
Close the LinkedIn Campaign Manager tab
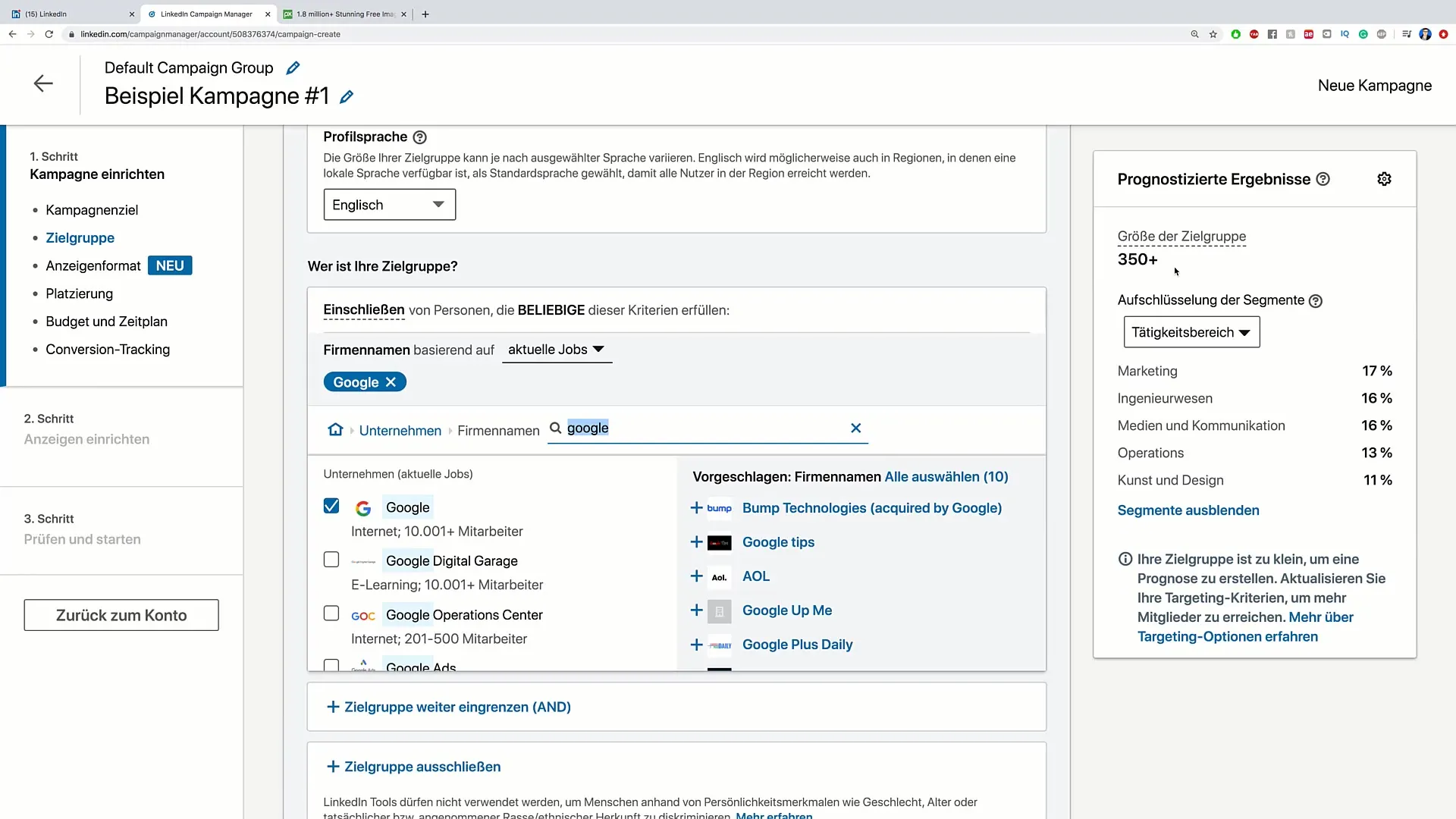pyautogui.click(x=268, y=14)
